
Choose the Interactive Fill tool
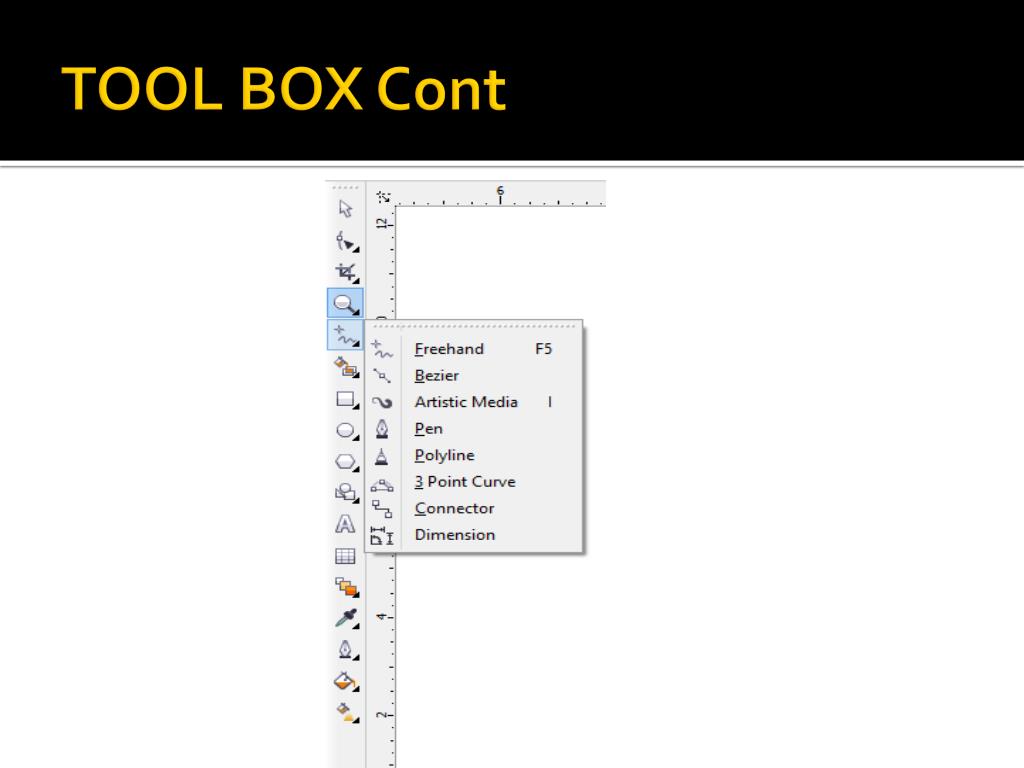pos(346,712)
